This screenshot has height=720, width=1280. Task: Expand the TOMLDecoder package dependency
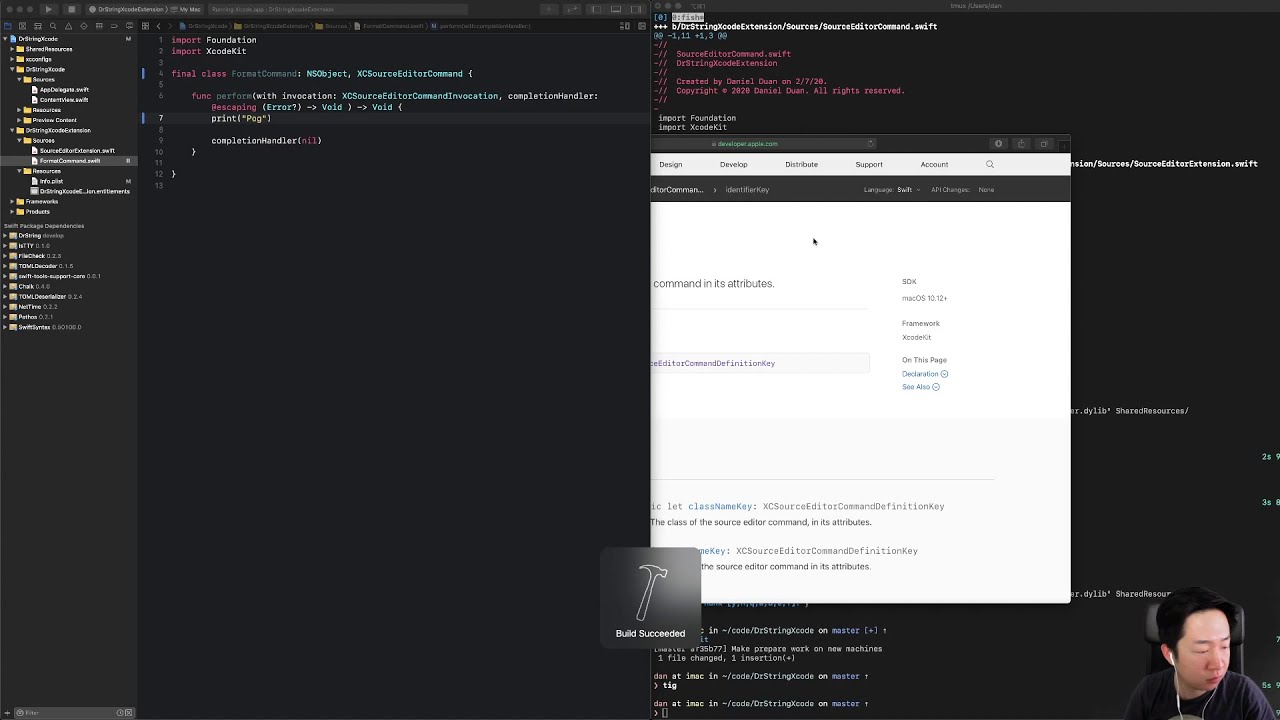click(x=6, y=266)
